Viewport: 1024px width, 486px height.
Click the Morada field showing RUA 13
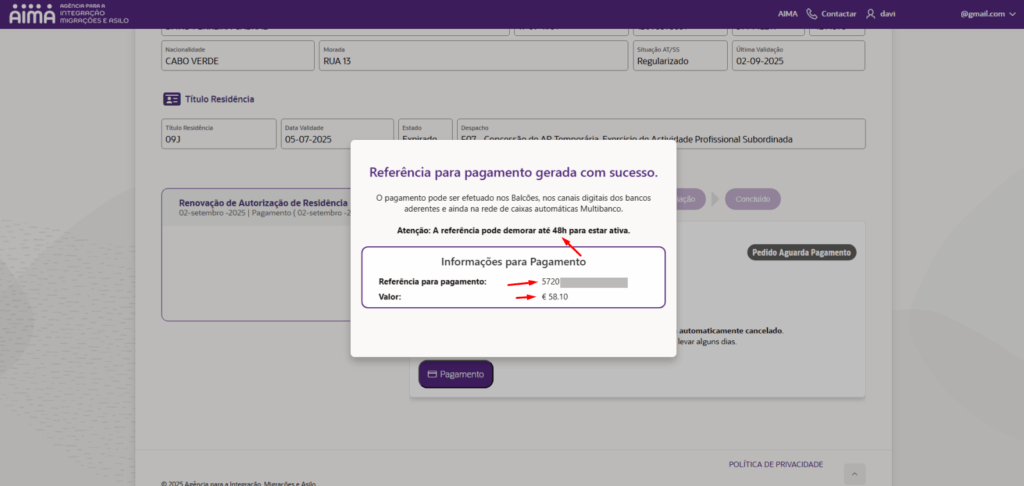(472, 56)
